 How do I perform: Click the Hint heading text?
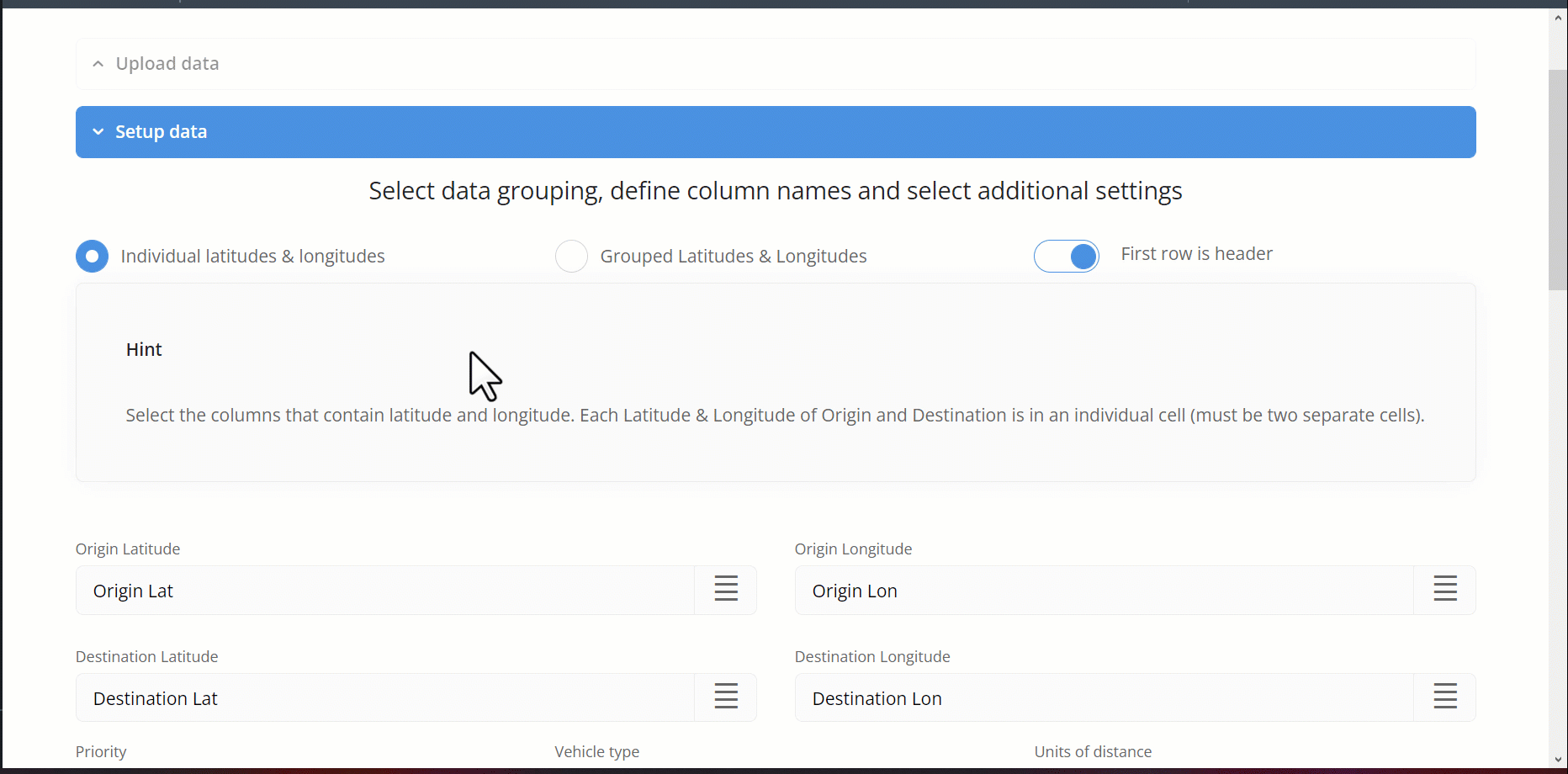(x=144, y=349)
